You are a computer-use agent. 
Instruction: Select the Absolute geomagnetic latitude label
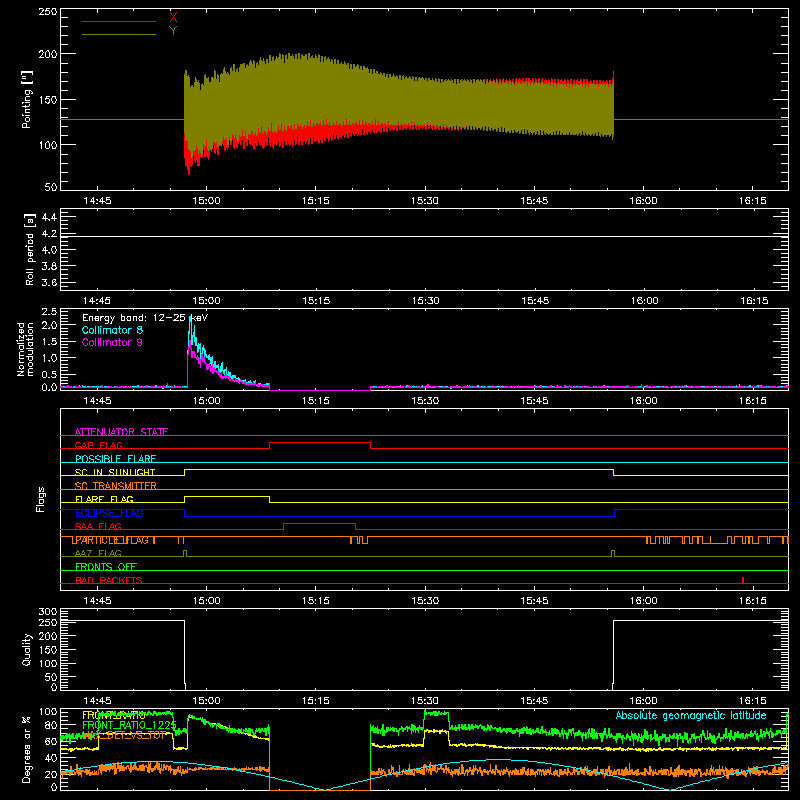(x=691, y=715)
